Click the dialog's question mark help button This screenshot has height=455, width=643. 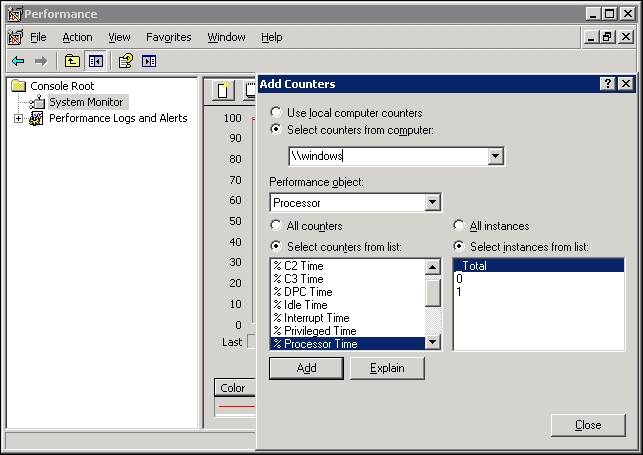608,84
